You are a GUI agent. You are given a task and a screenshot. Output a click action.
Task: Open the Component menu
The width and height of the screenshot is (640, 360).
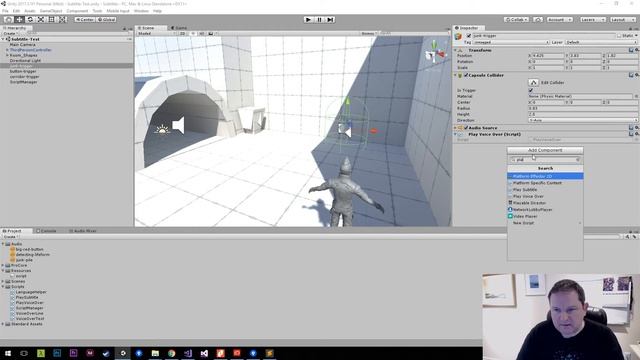pyautogui.click(x=77, y=11)
